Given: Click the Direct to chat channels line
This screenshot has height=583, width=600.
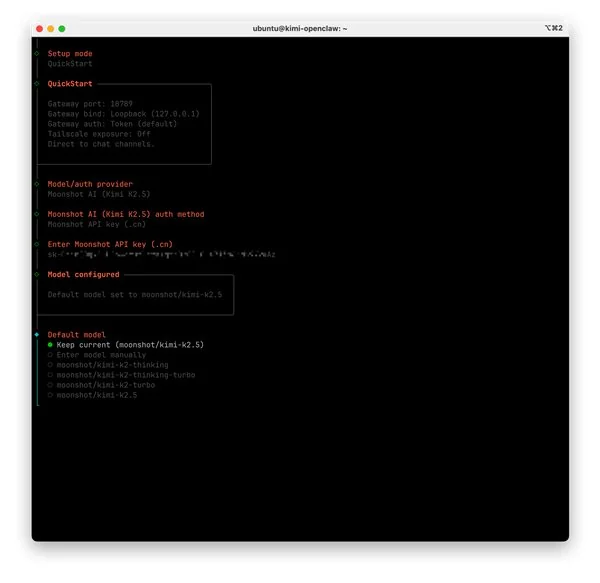Looking at the screenshot, I should pos(101,144).
